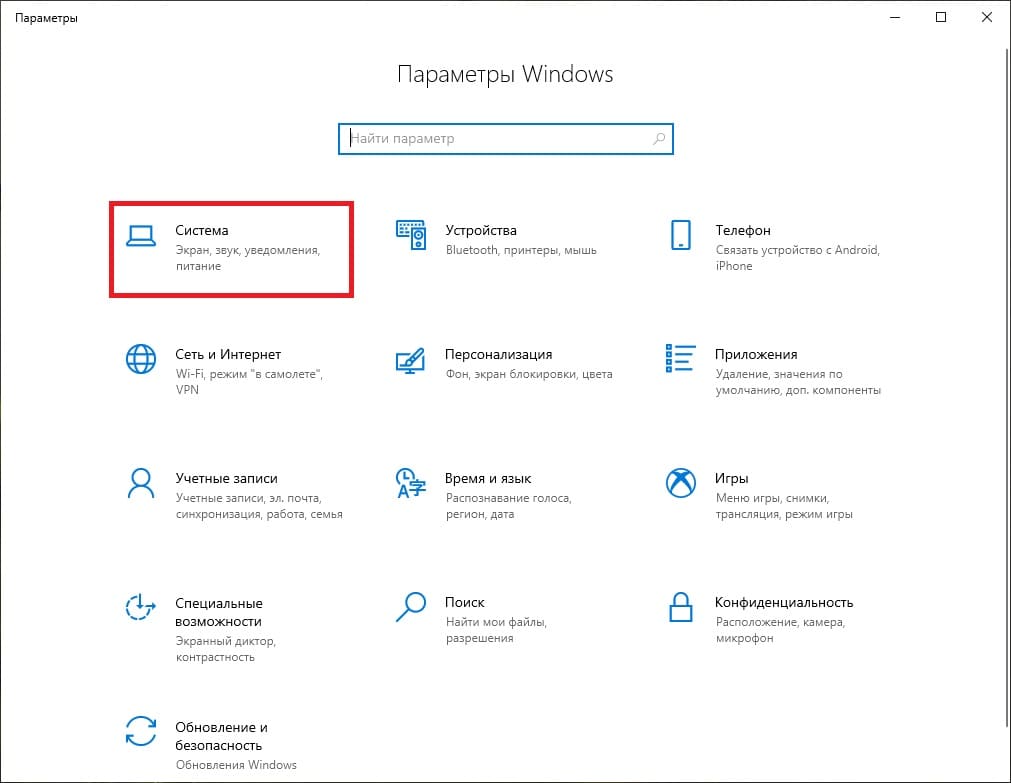Close the Параметры window
The height and width of the screenshot is (783, 1011).
(x=986, y=17)
